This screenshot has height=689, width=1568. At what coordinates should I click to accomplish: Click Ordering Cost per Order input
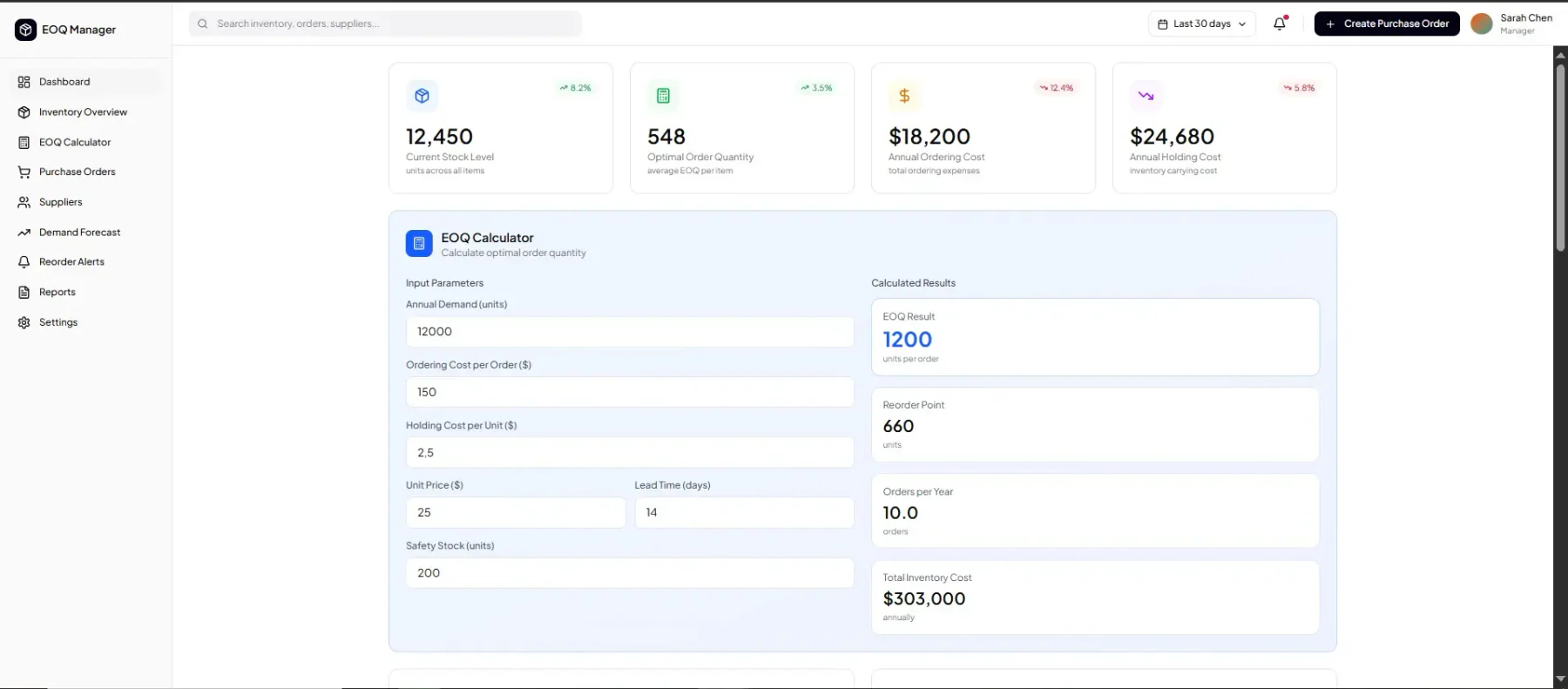630,392
